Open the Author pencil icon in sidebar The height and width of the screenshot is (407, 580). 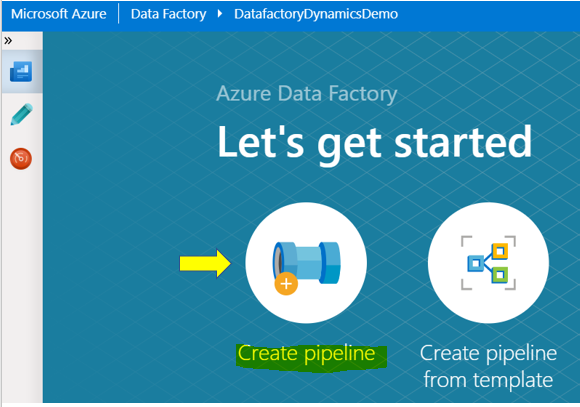[x=21, y=114]
